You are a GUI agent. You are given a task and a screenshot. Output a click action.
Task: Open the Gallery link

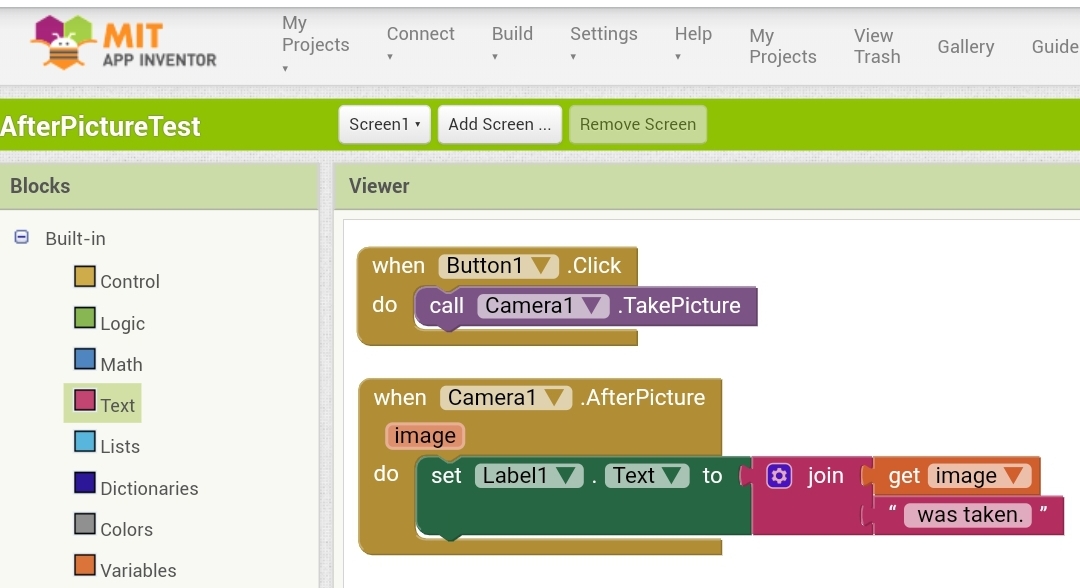point(965,47)
